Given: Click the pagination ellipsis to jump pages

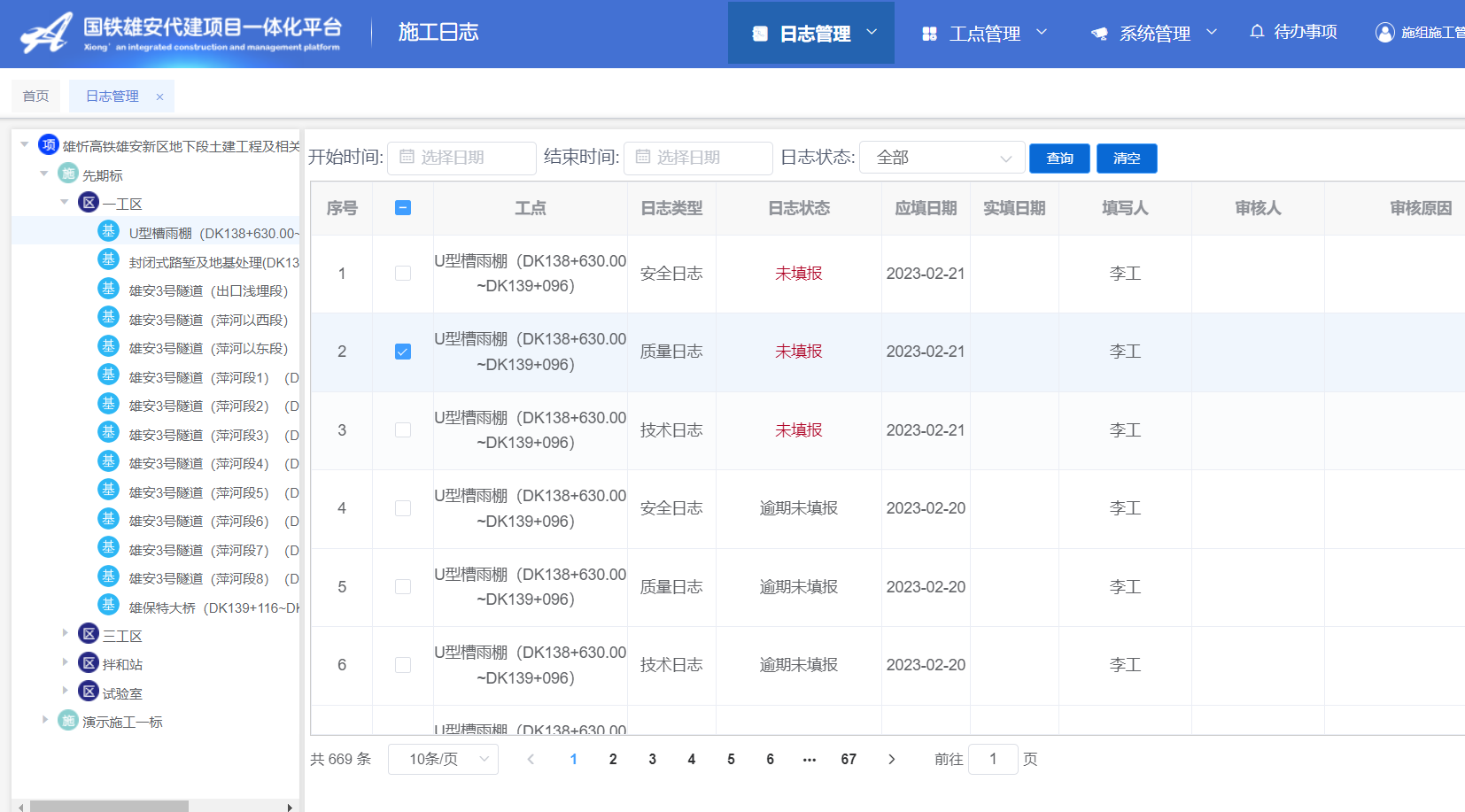Looking at the screenshot, I should click(809, 759).
